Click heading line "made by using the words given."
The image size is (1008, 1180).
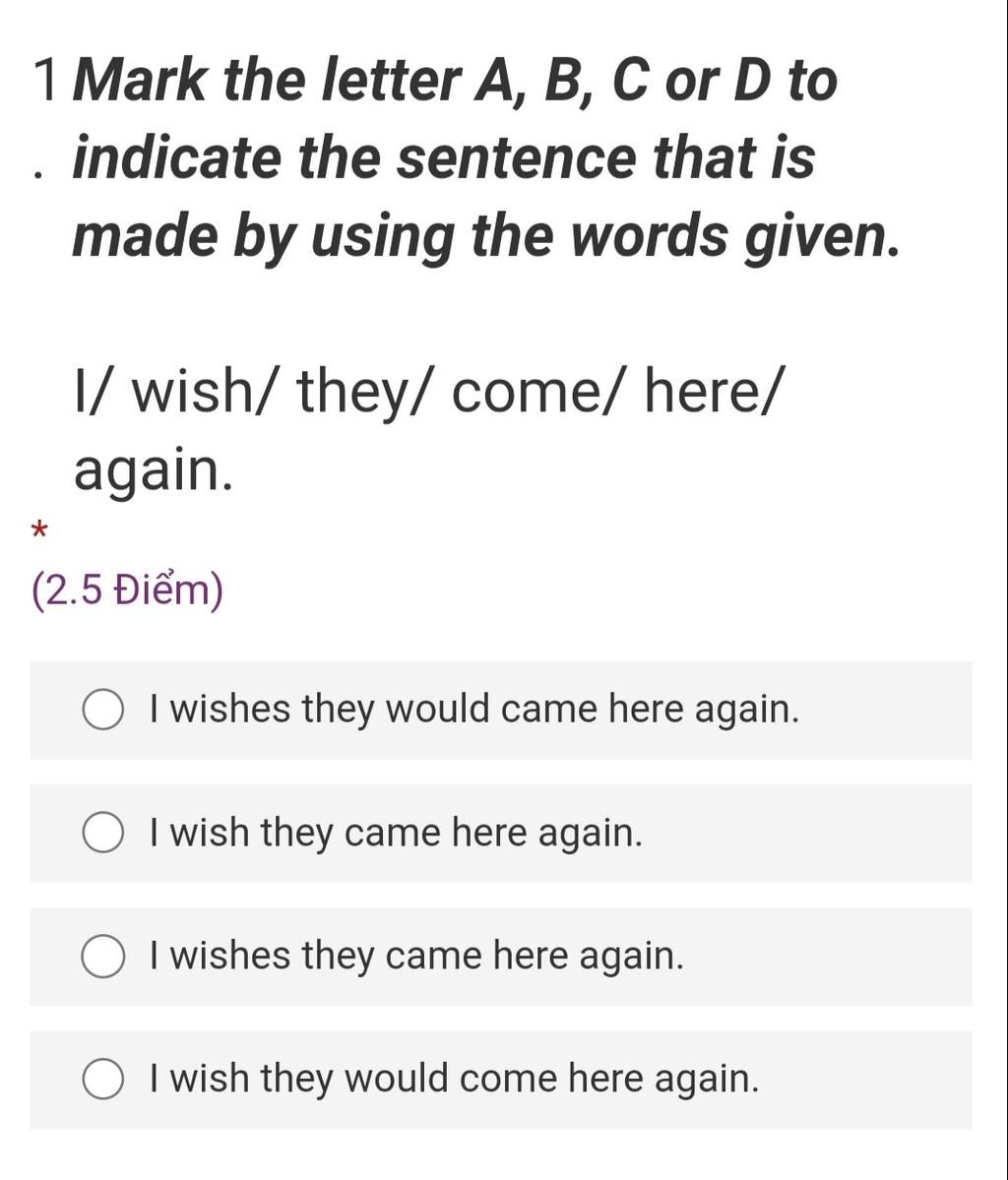[x=486, y=236]
